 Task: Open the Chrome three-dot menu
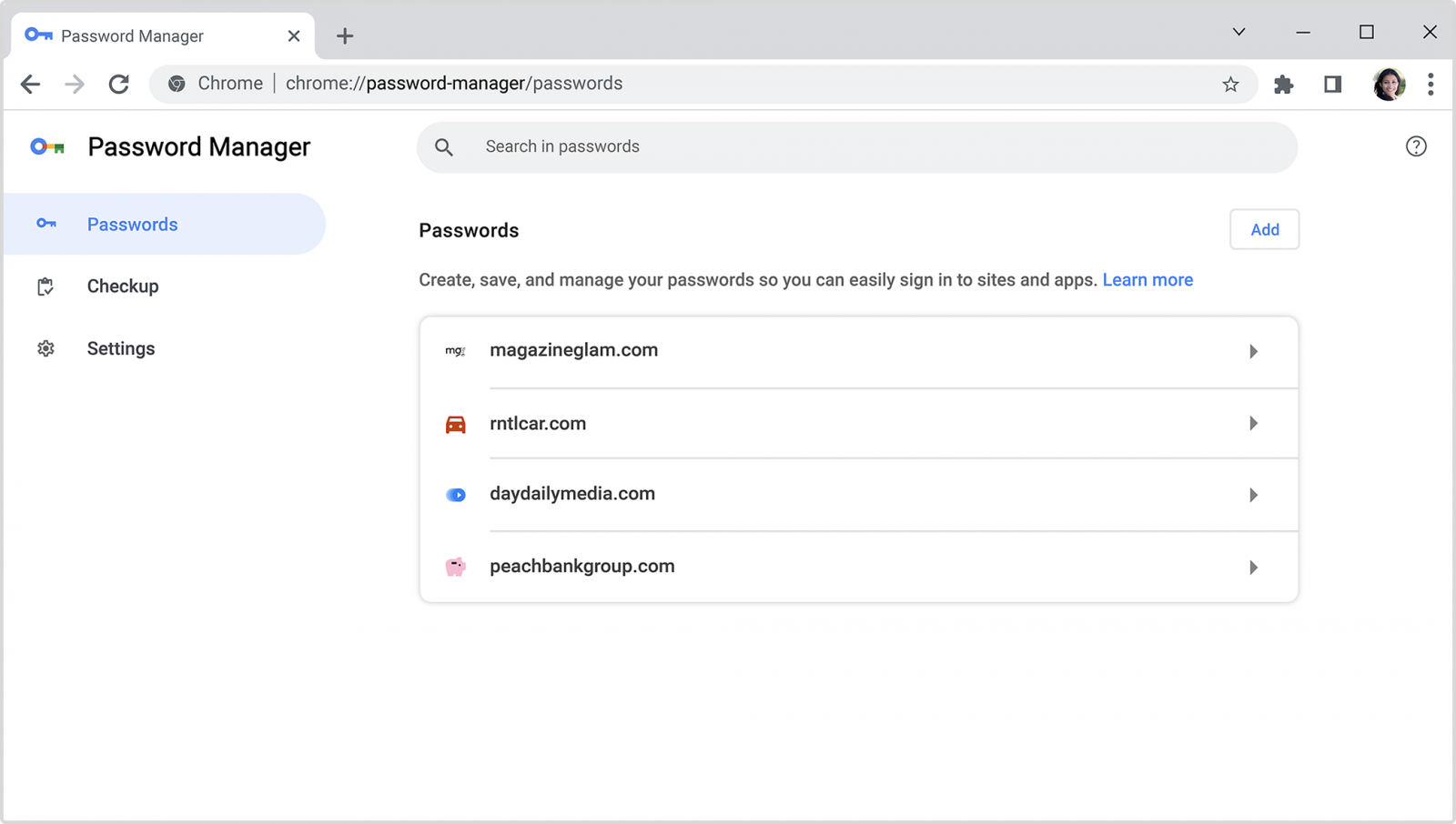(x=1431, y=84)
